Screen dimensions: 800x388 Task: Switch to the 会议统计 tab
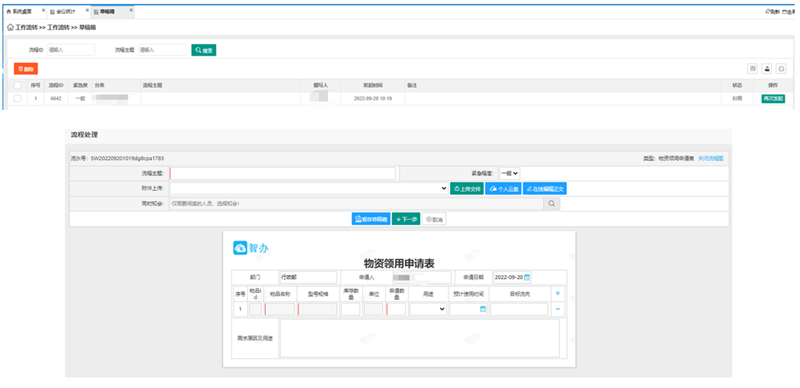(66, 11)
